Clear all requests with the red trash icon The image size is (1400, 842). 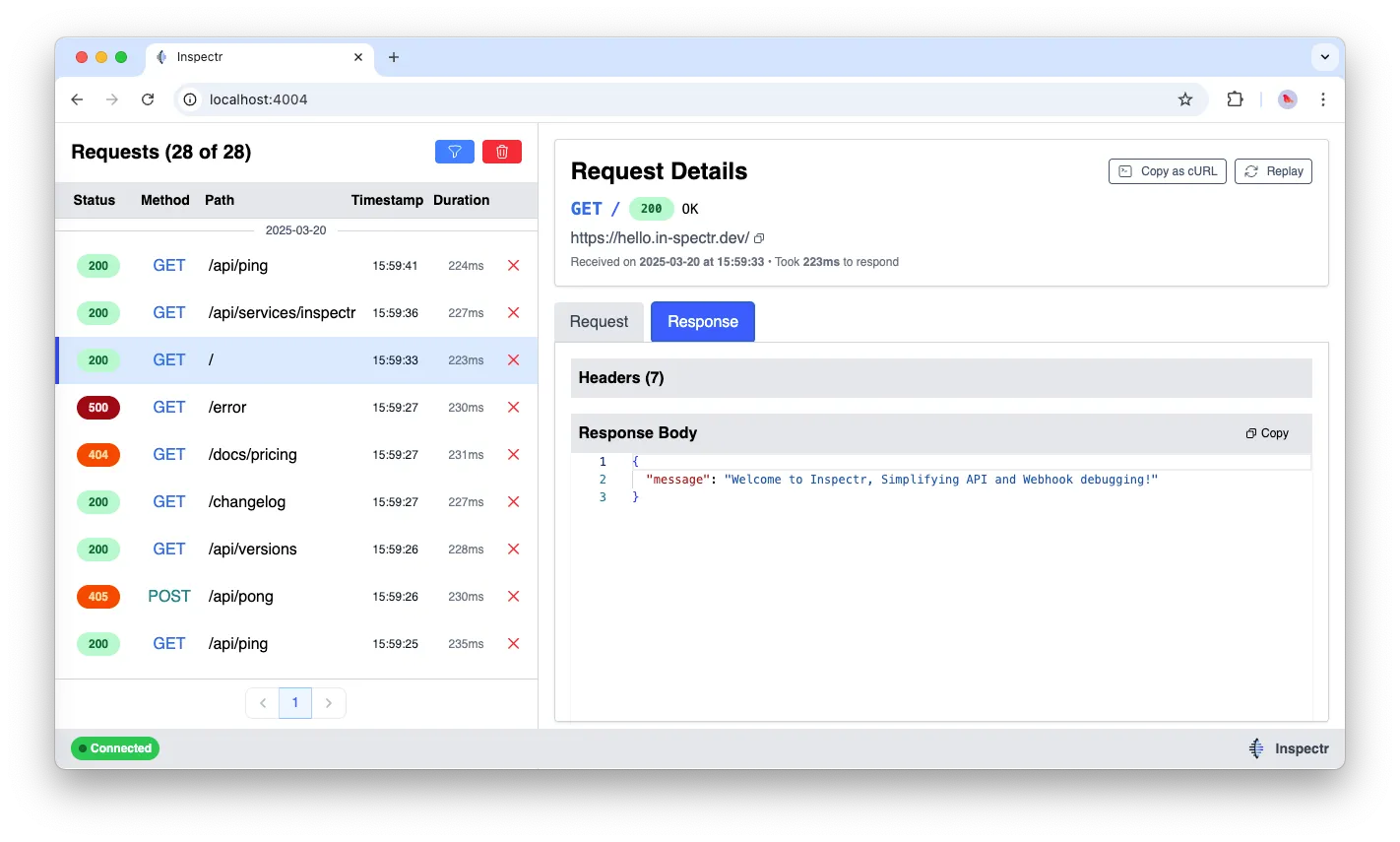click(502, 151)
